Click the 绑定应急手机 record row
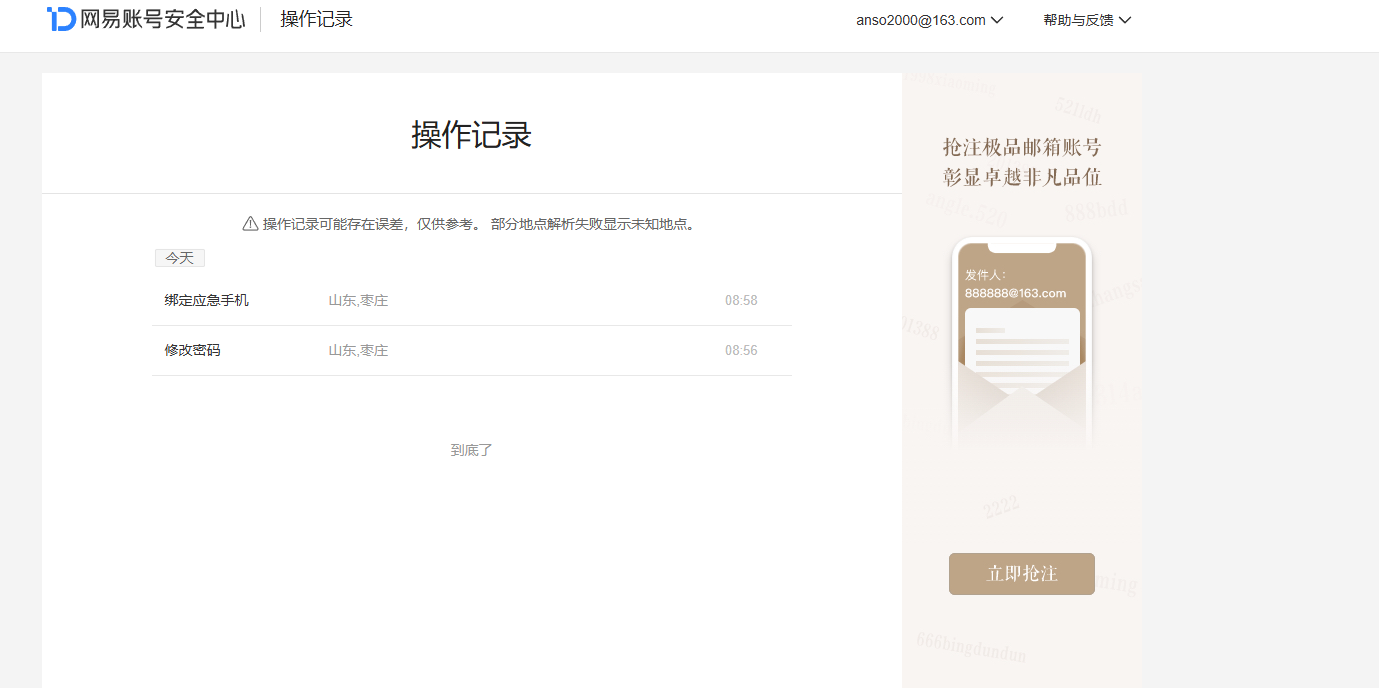This screenshot has height=688, width=1379. [472, 300]
